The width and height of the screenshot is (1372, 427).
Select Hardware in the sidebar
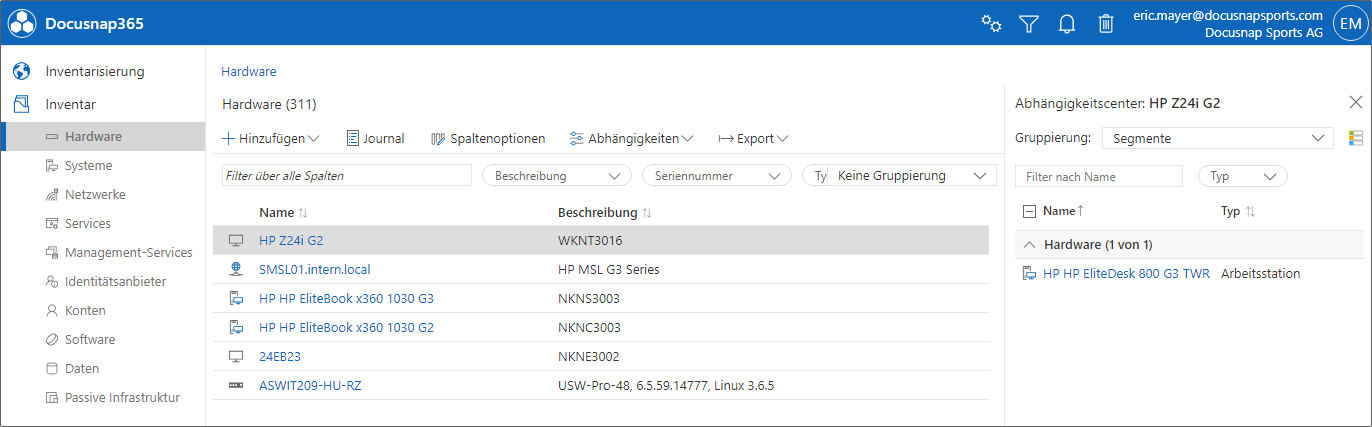click(x=93, y=137)
